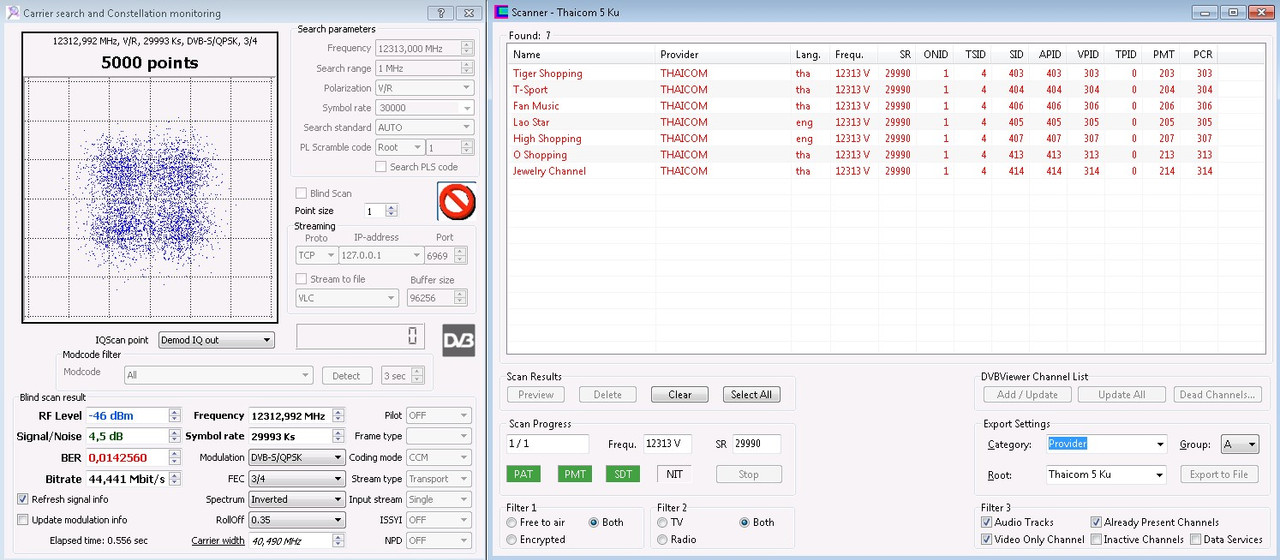Click the Detect modcode button

click(x=347, y=375)
